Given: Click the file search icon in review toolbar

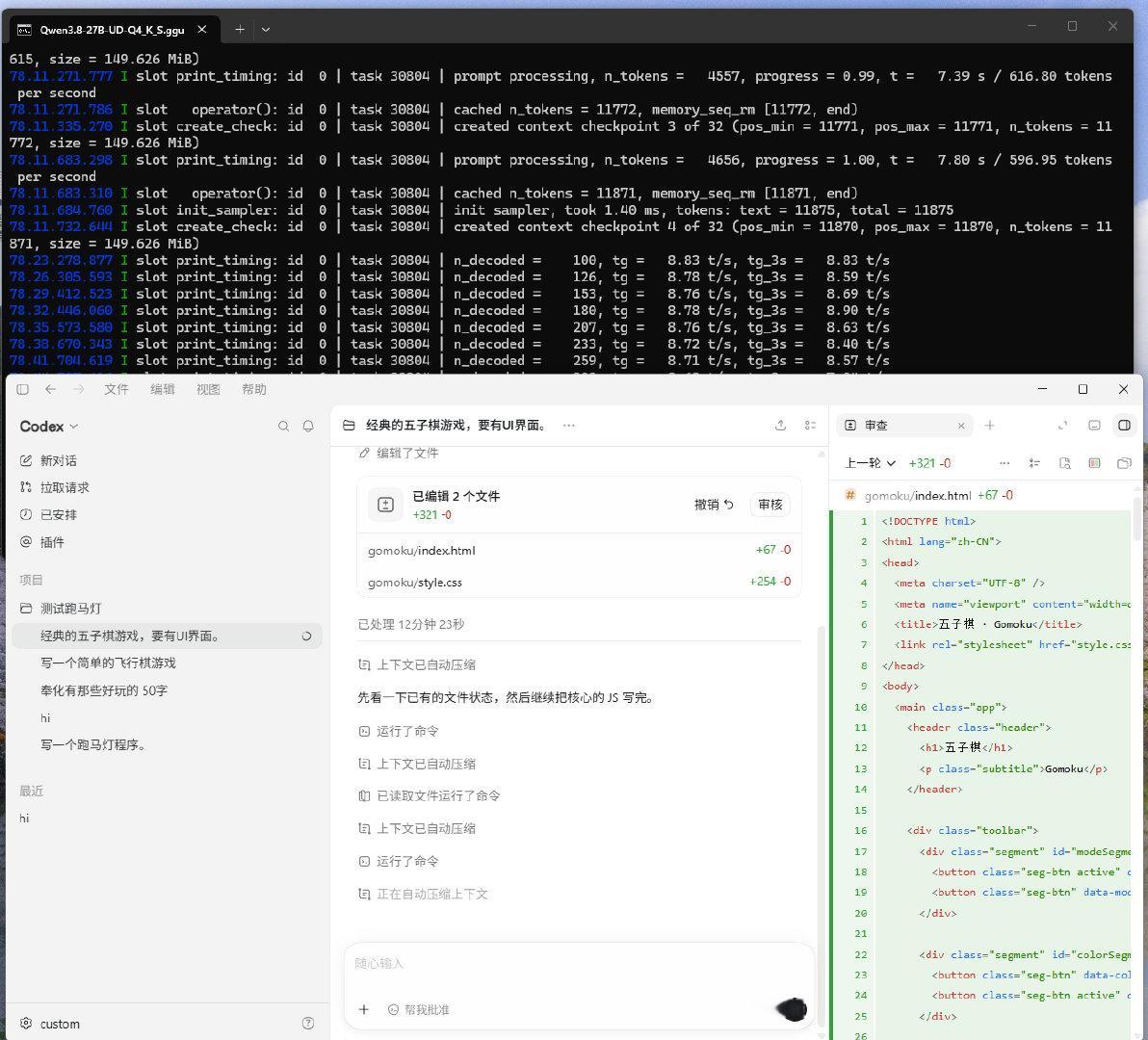Looking at the screenshot, I should (1065, 463).
